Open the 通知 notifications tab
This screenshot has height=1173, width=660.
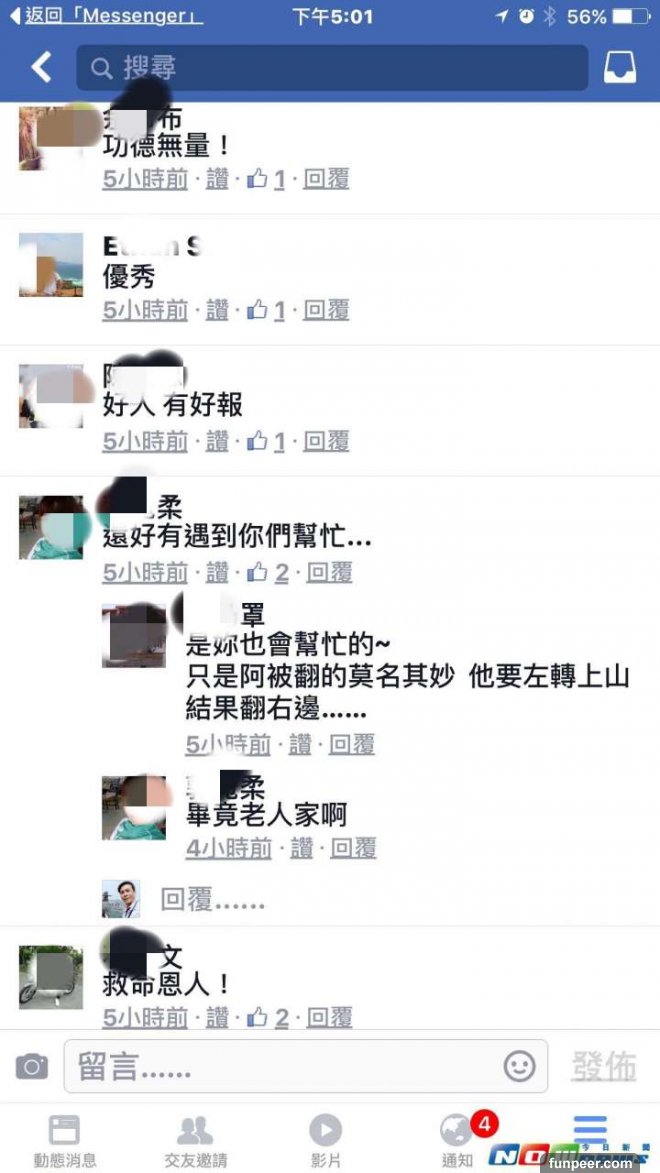point(456,1141)
